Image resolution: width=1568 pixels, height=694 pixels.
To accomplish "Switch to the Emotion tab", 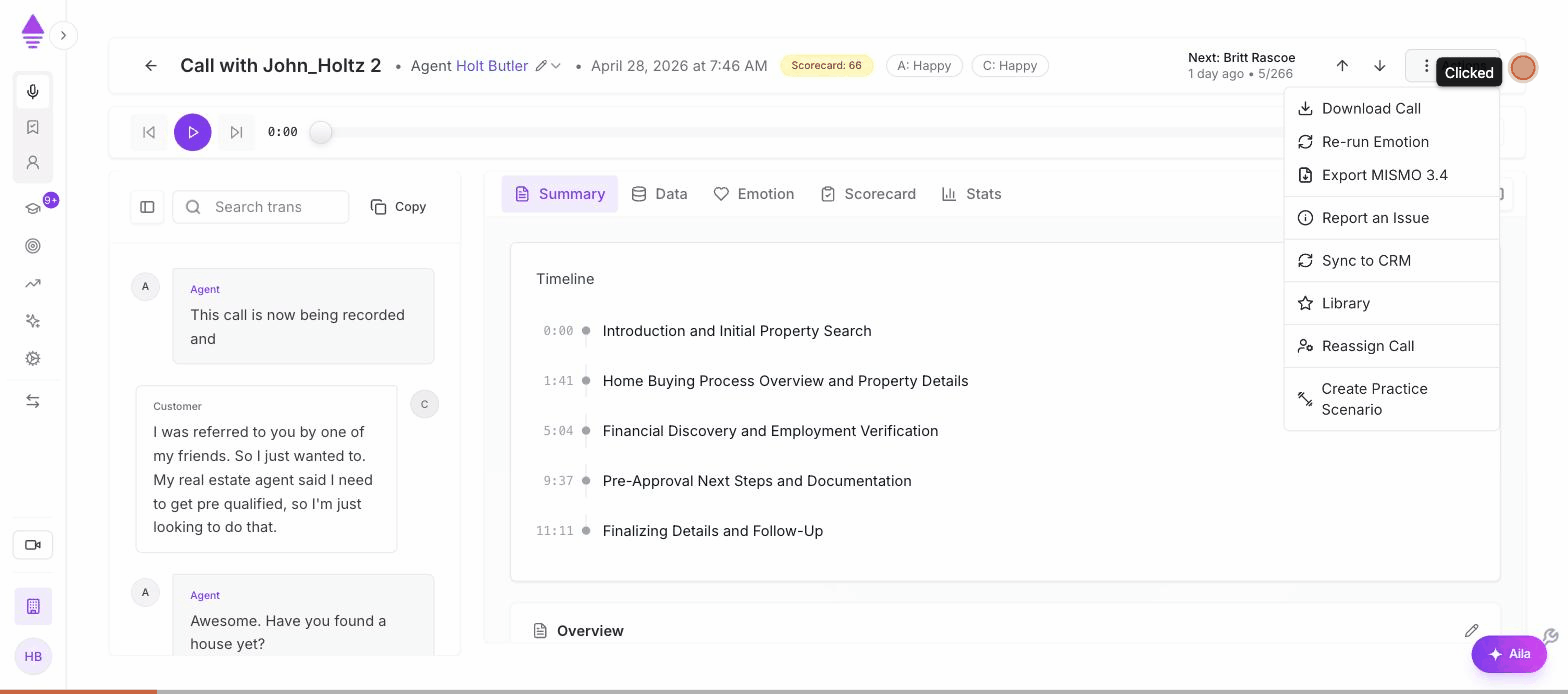I will pos(754,194).
